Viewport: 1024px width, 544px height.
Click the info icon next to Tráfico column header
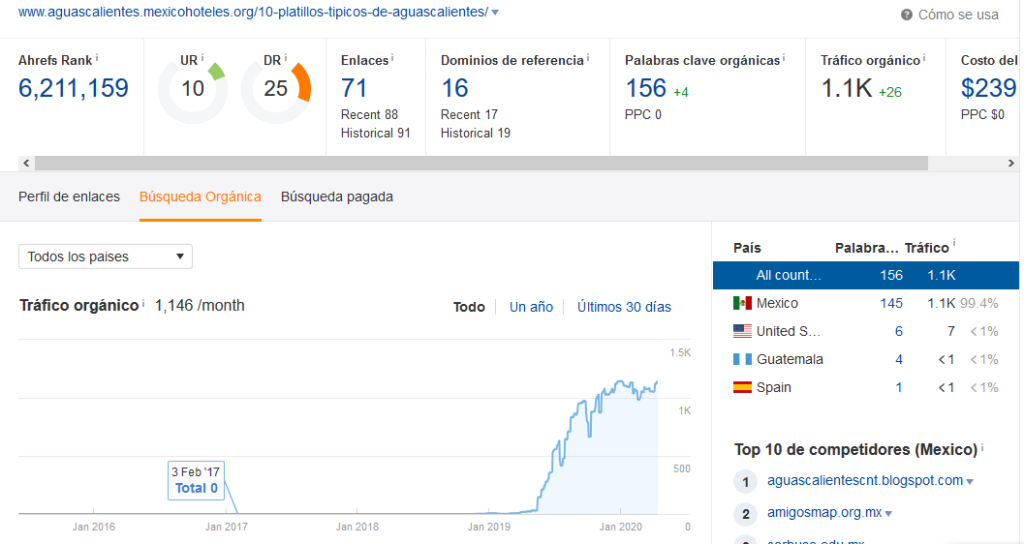tap(954, 244)
